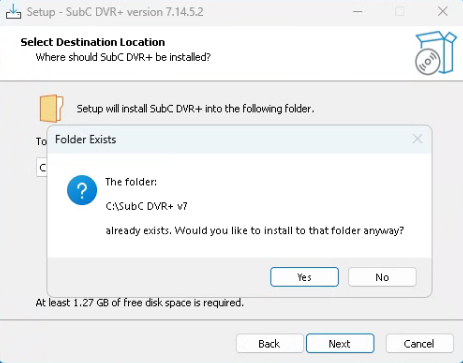Image resolution: width=463 pixels, height=363 pixels.
Task: Click 'Setup will install SubC DVR+' text
Action: tap(195, 109)
